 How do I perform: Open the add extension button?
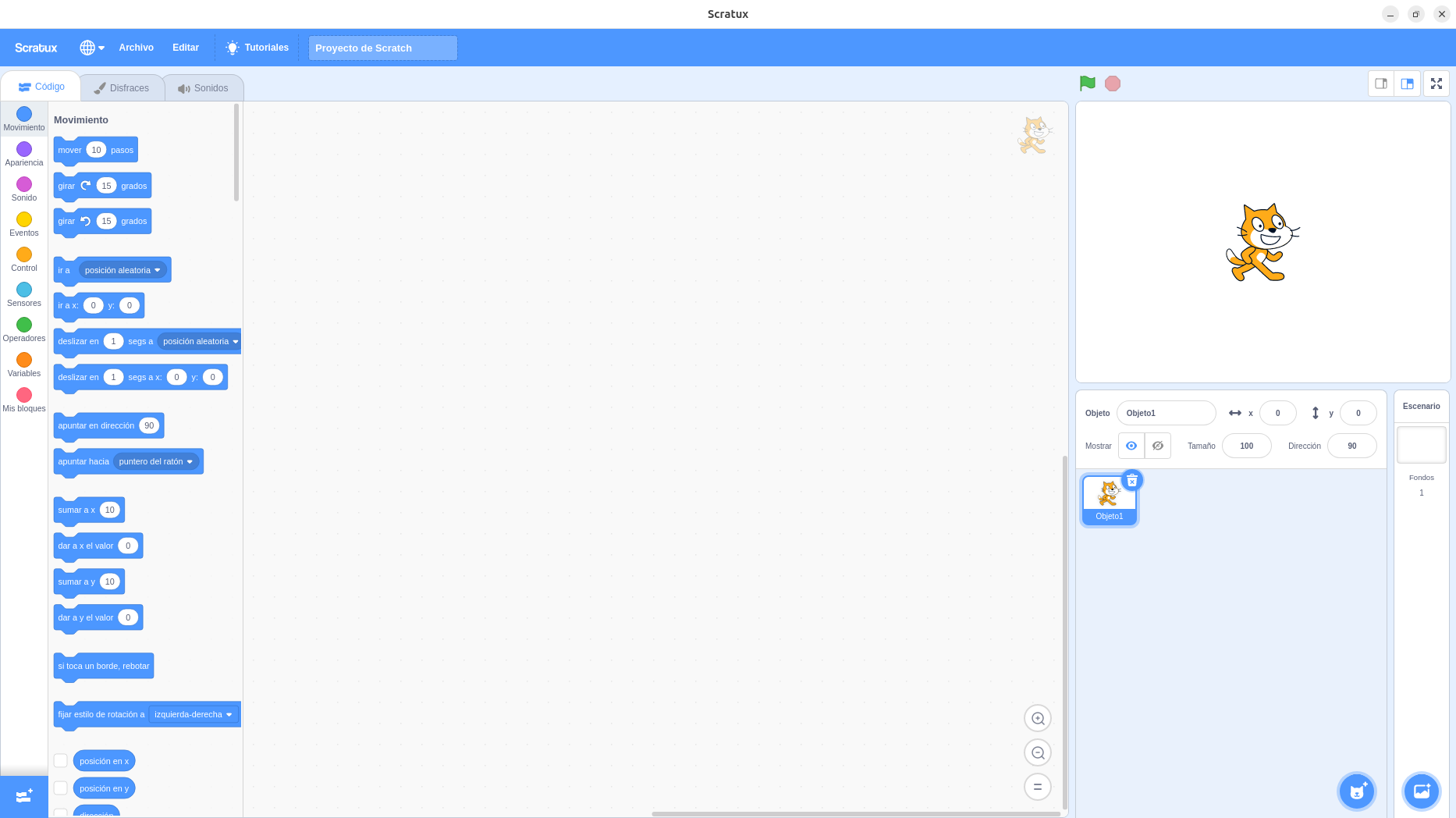(x=24, y=795)
